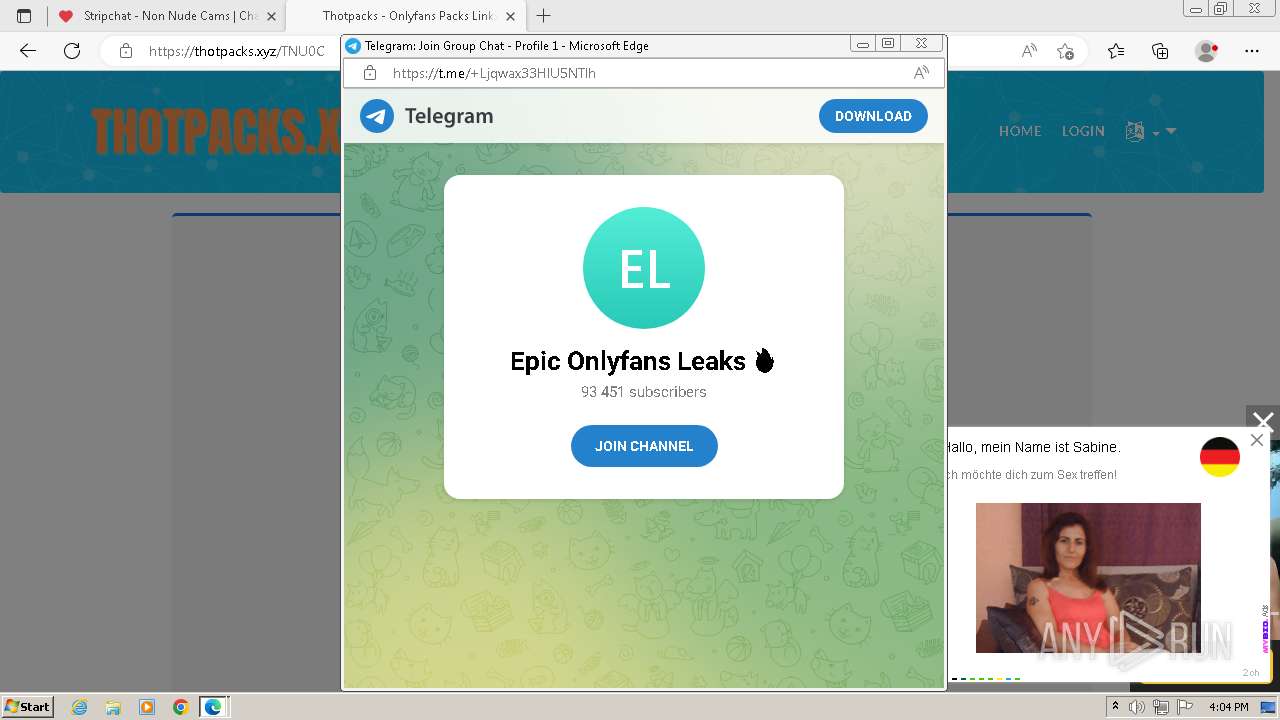The width and height of the screenshot is (1280, 720).
Task: Click the Telegram DOWNLOAD button
Action: [x=873, y=116]
